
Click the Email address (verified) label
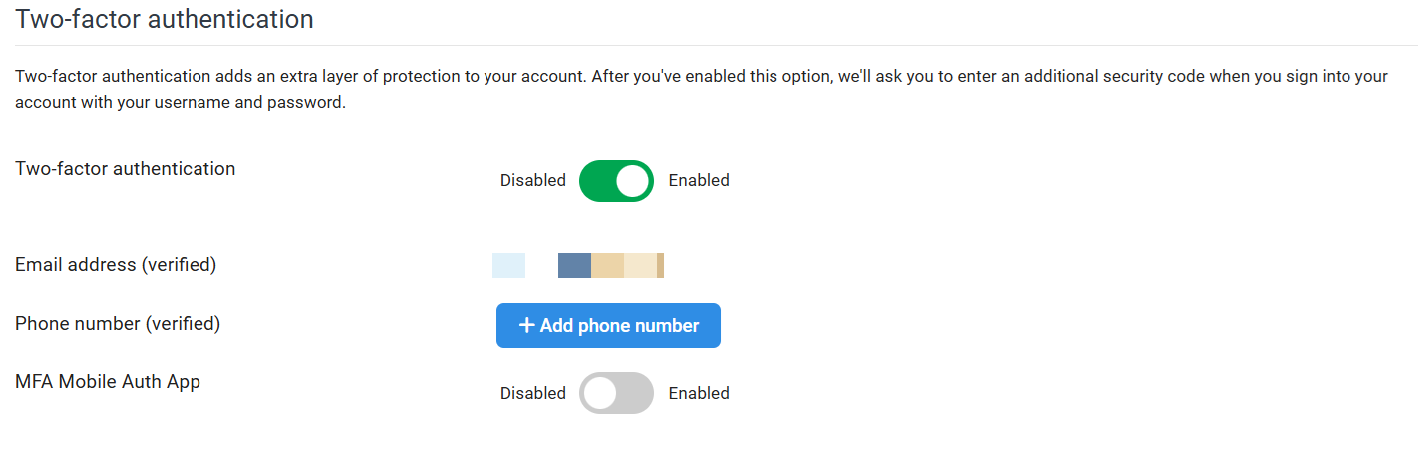click(x=116, y=265)
